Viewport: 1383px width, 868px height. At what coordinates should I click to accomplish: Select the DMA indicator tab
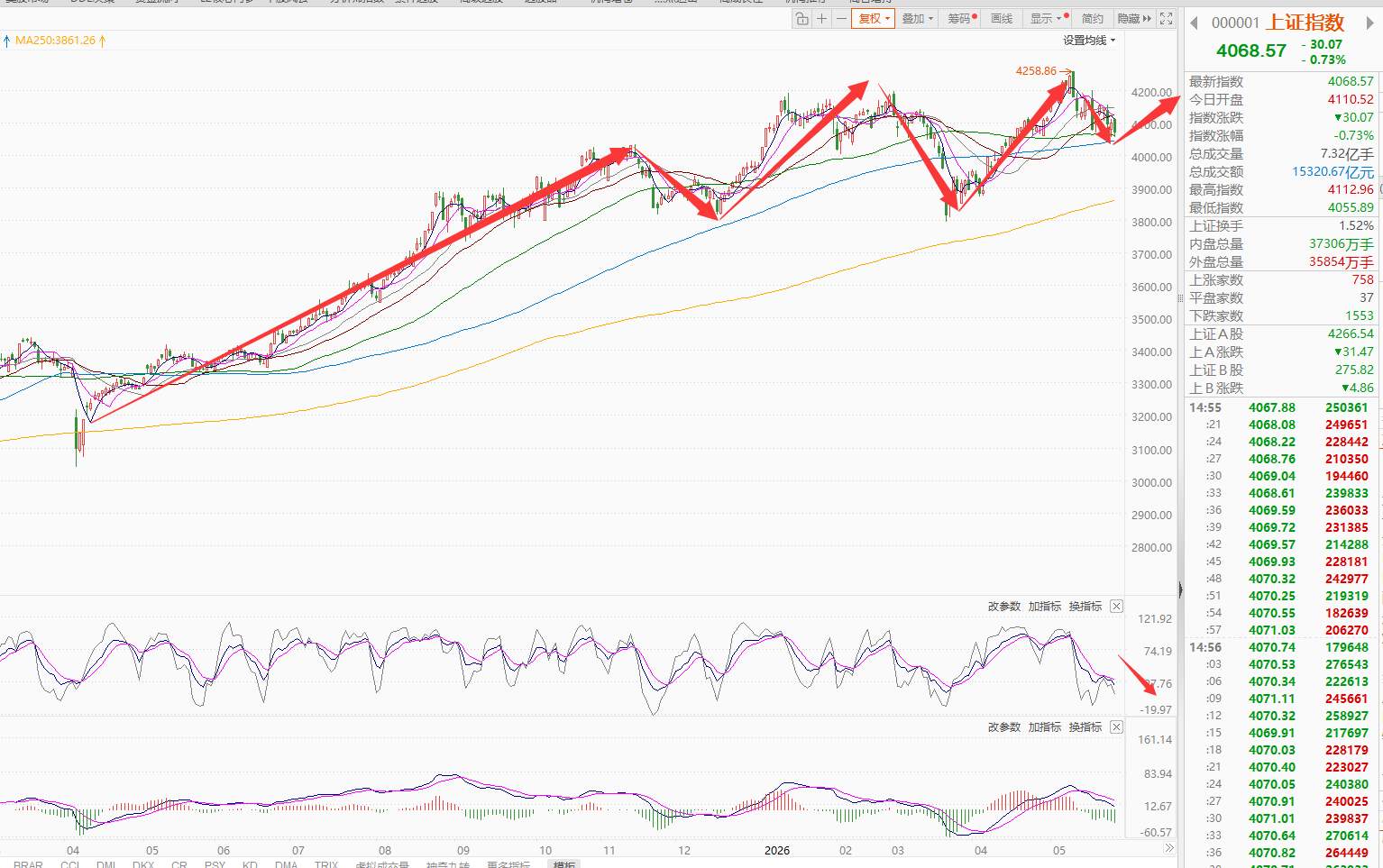click(x=287, y=864)
